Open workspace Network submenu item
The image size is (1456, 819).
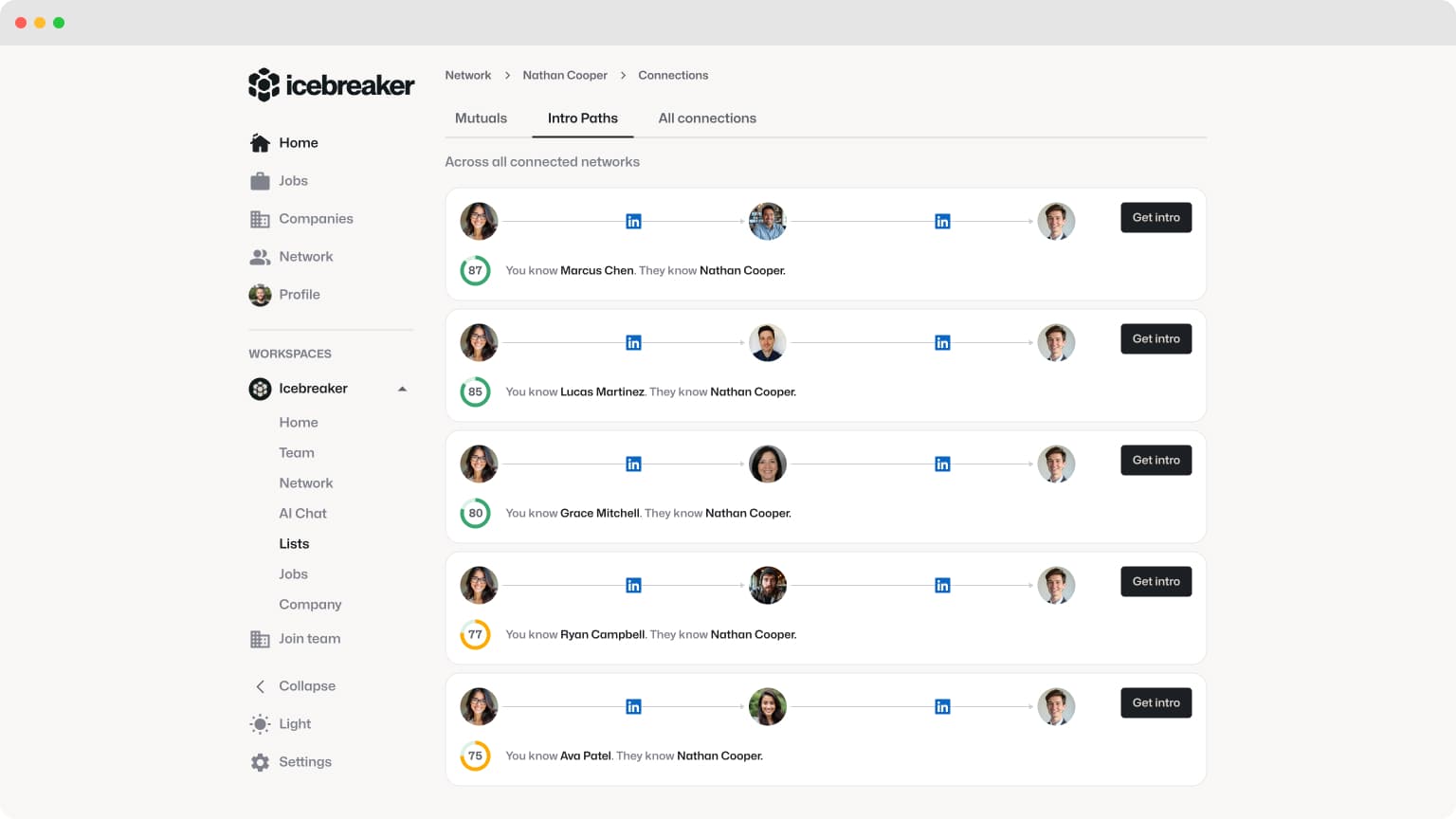pyautogui.click(x=306, y=483)
